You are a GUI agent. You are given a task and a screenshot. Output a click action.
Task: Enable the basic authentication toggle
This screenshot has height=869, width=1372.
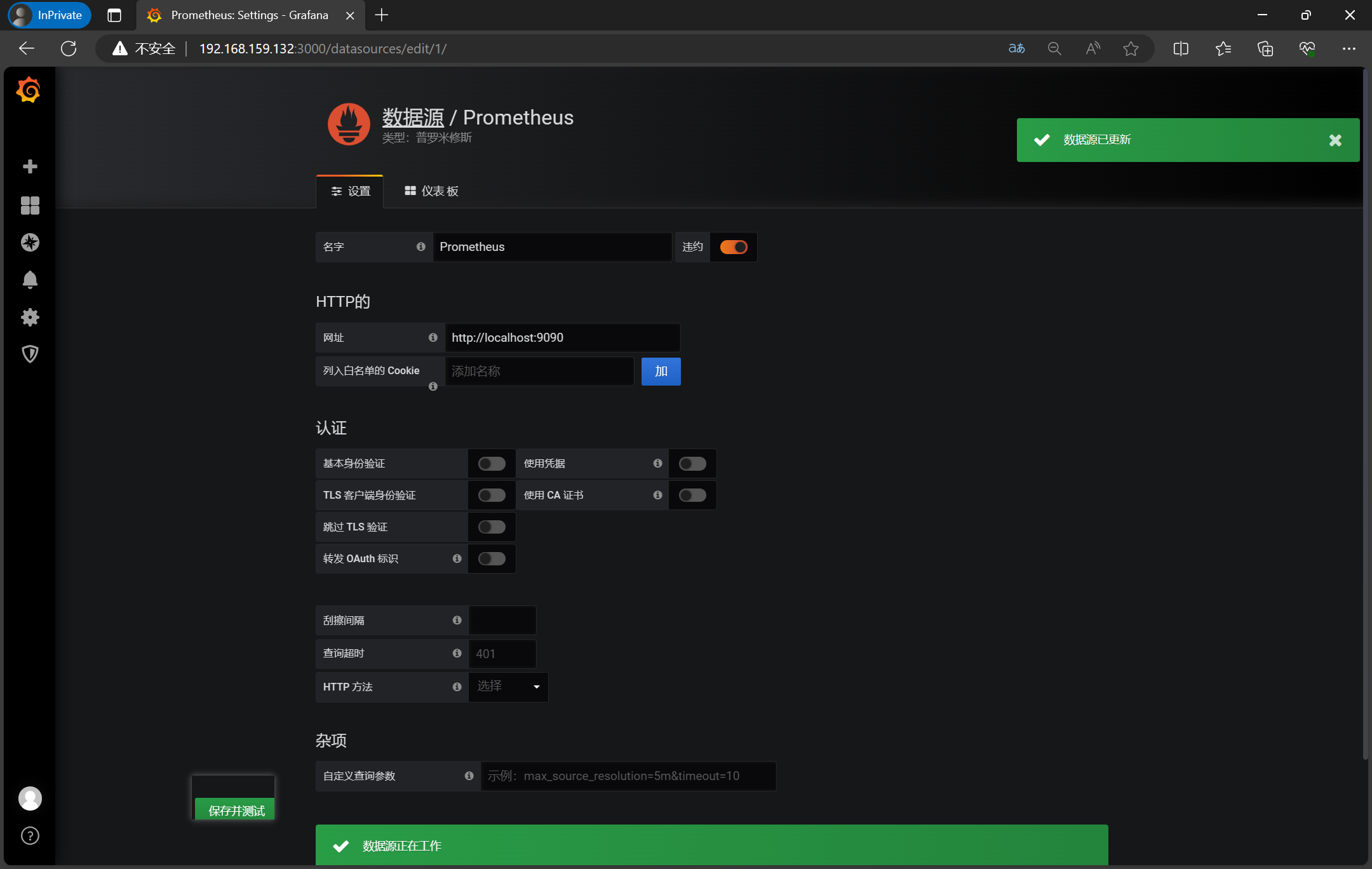click(x=492, y=464)
